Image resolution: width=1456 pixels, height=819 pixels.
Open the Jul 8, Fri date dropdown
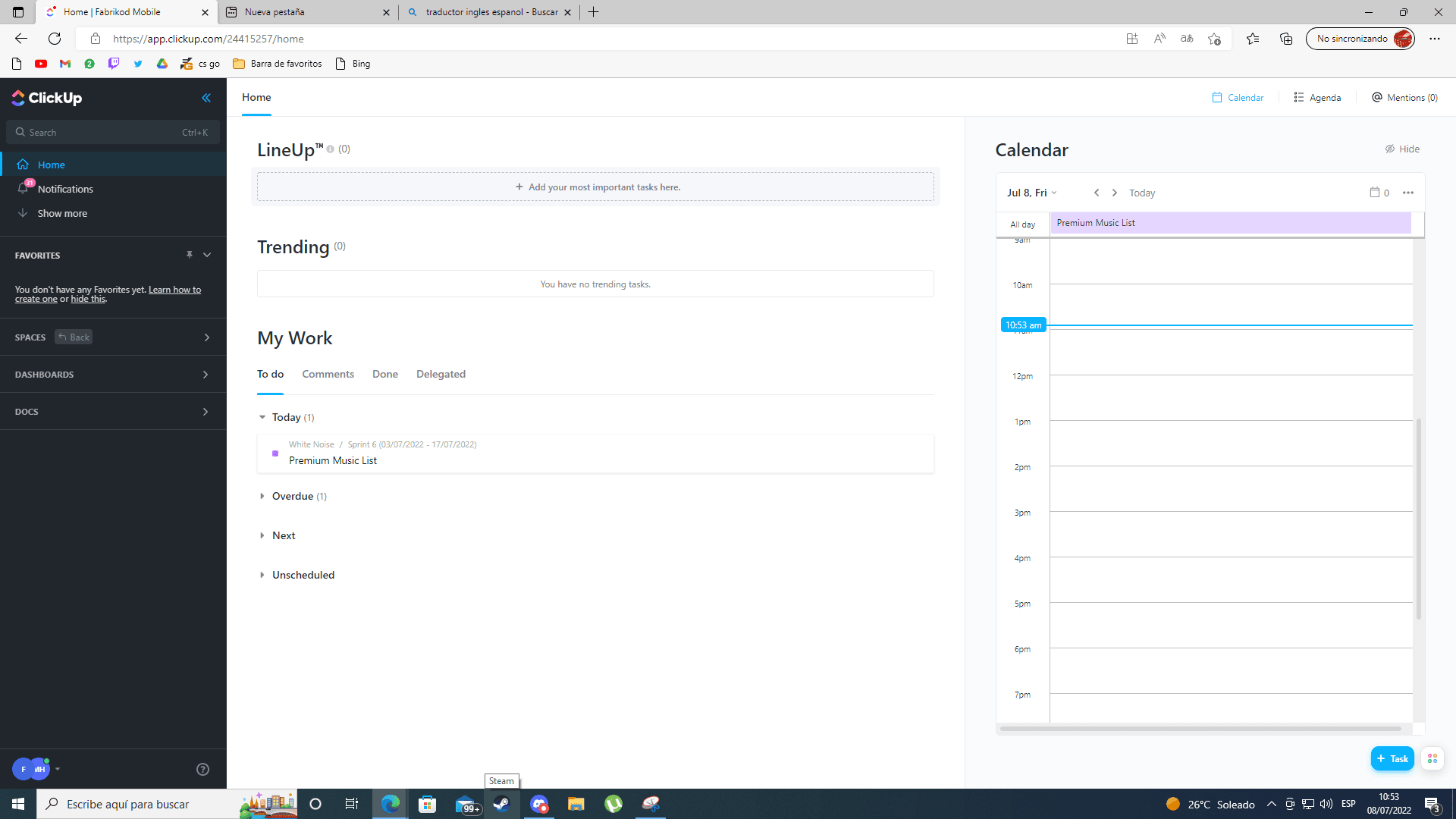[x=1031, y=193]
